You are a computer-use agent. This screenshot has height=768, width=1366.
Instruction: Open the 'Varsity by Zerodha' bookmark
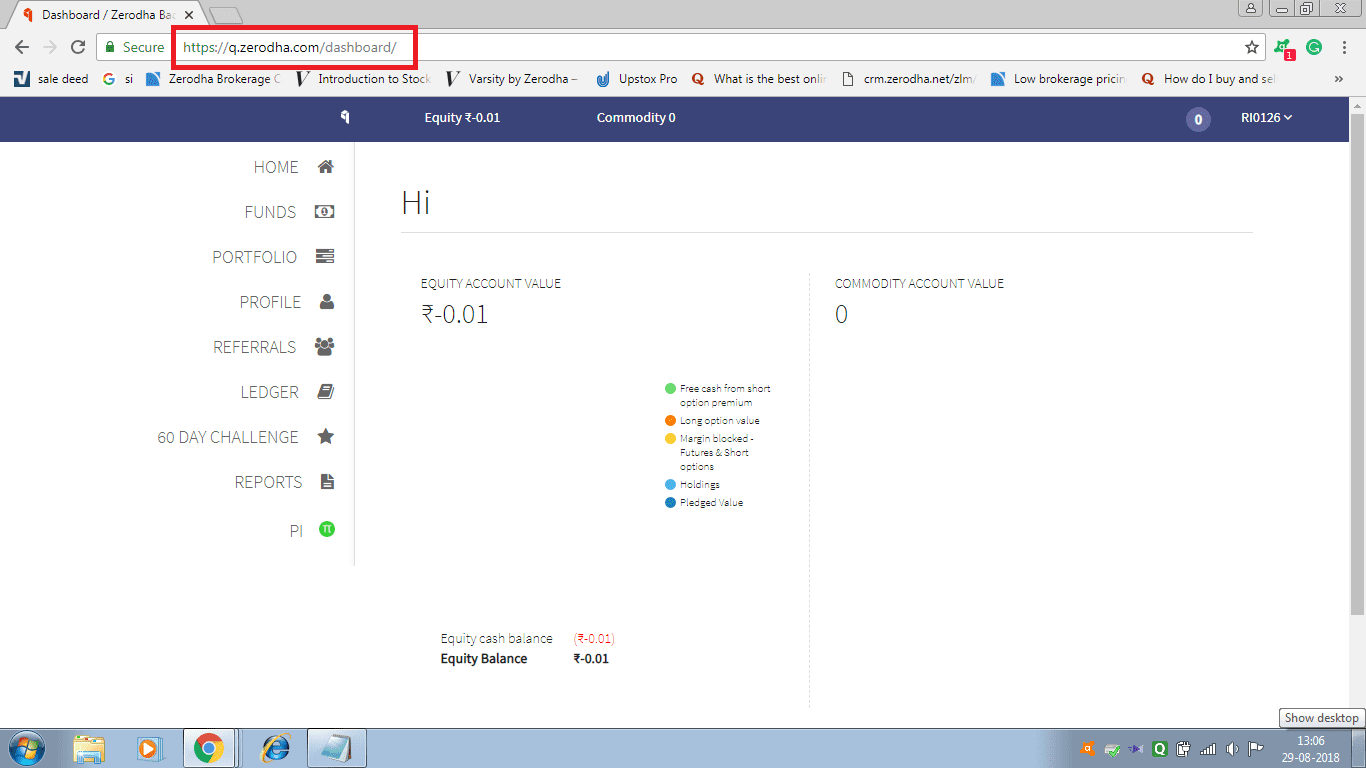tap(512, 79)
